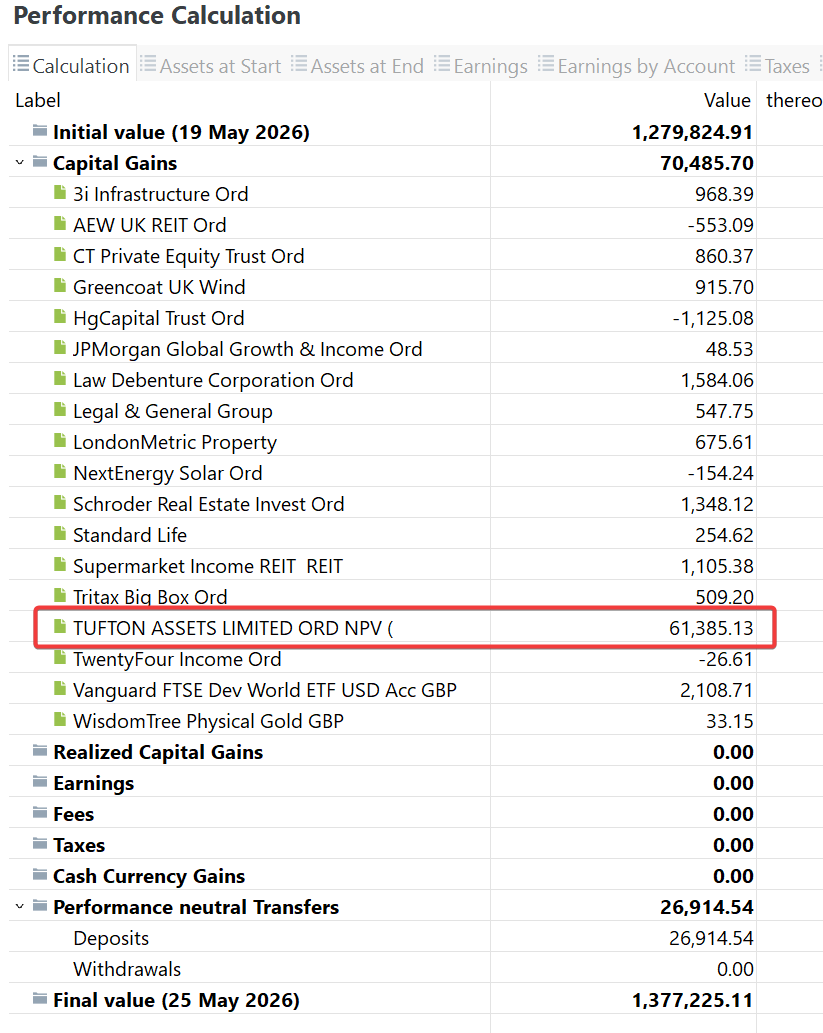
Task: Collapse the Performance neutral Transfers group
Action: (x=20, y=907)
